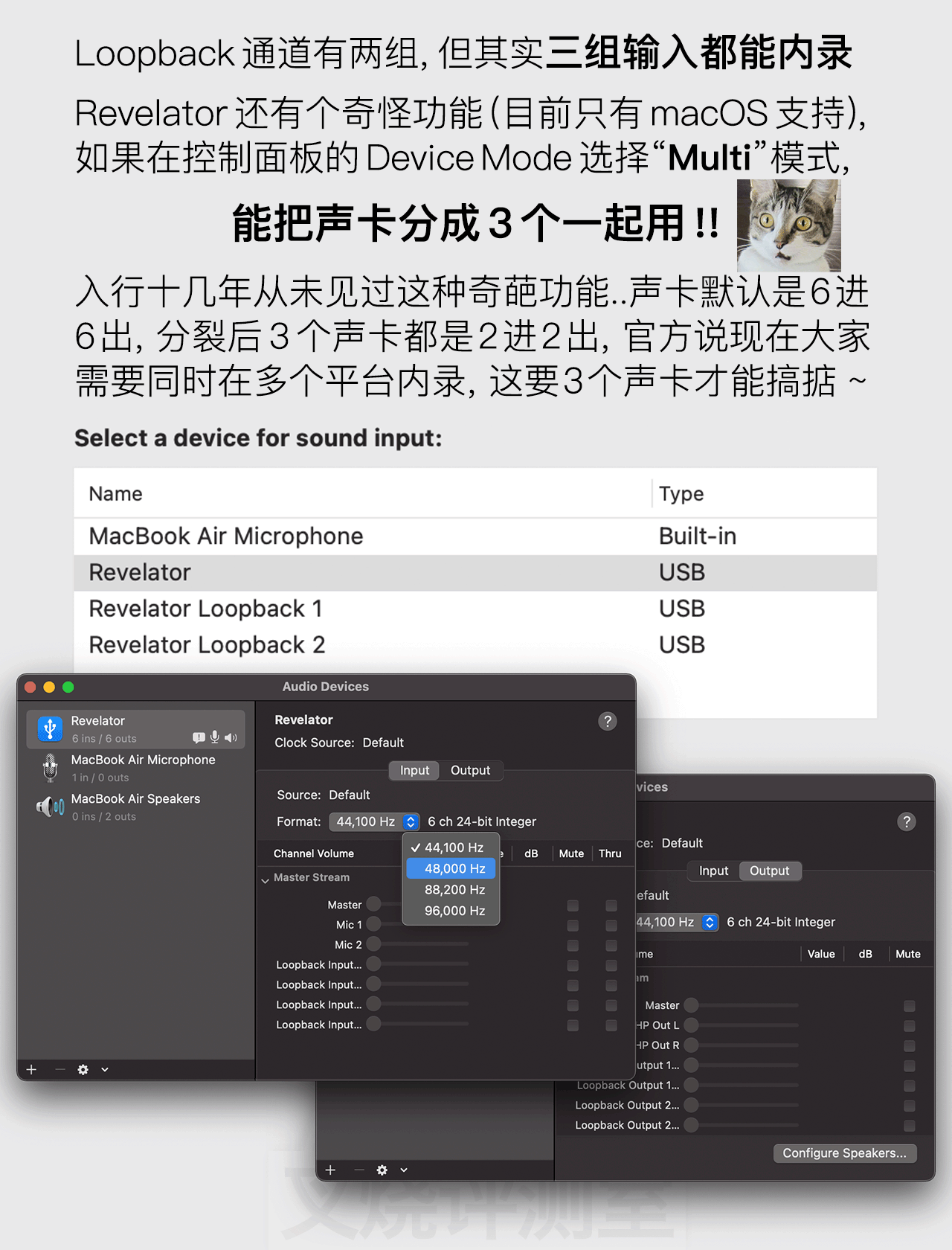Open the chevron beside the gear in front window

click(x=105, y=1069)
